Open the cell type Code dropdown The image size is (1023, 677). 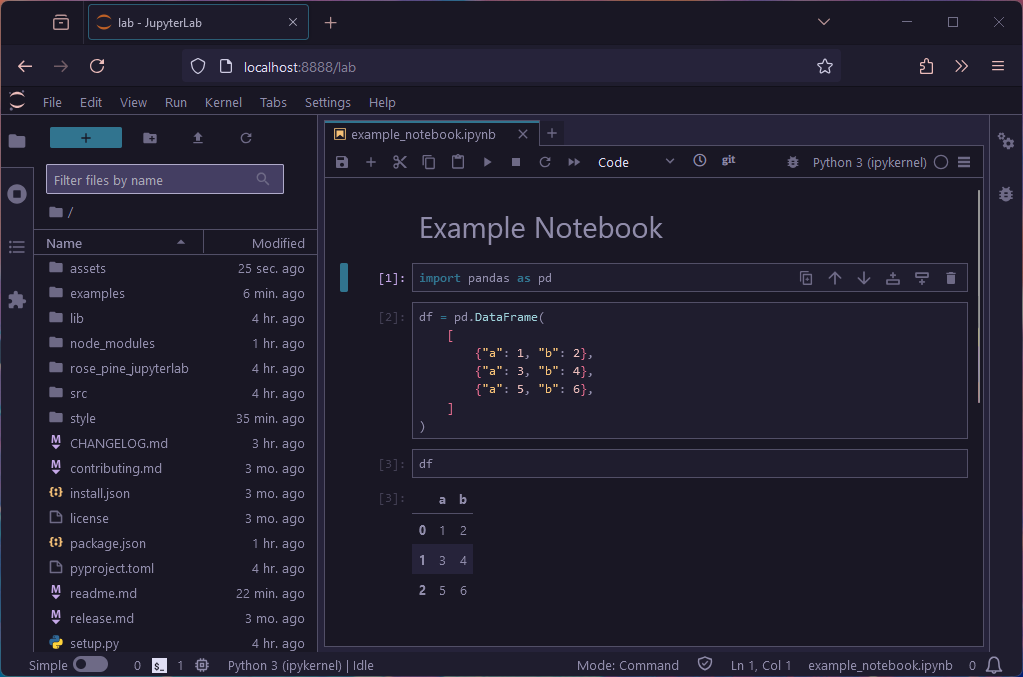635,162
